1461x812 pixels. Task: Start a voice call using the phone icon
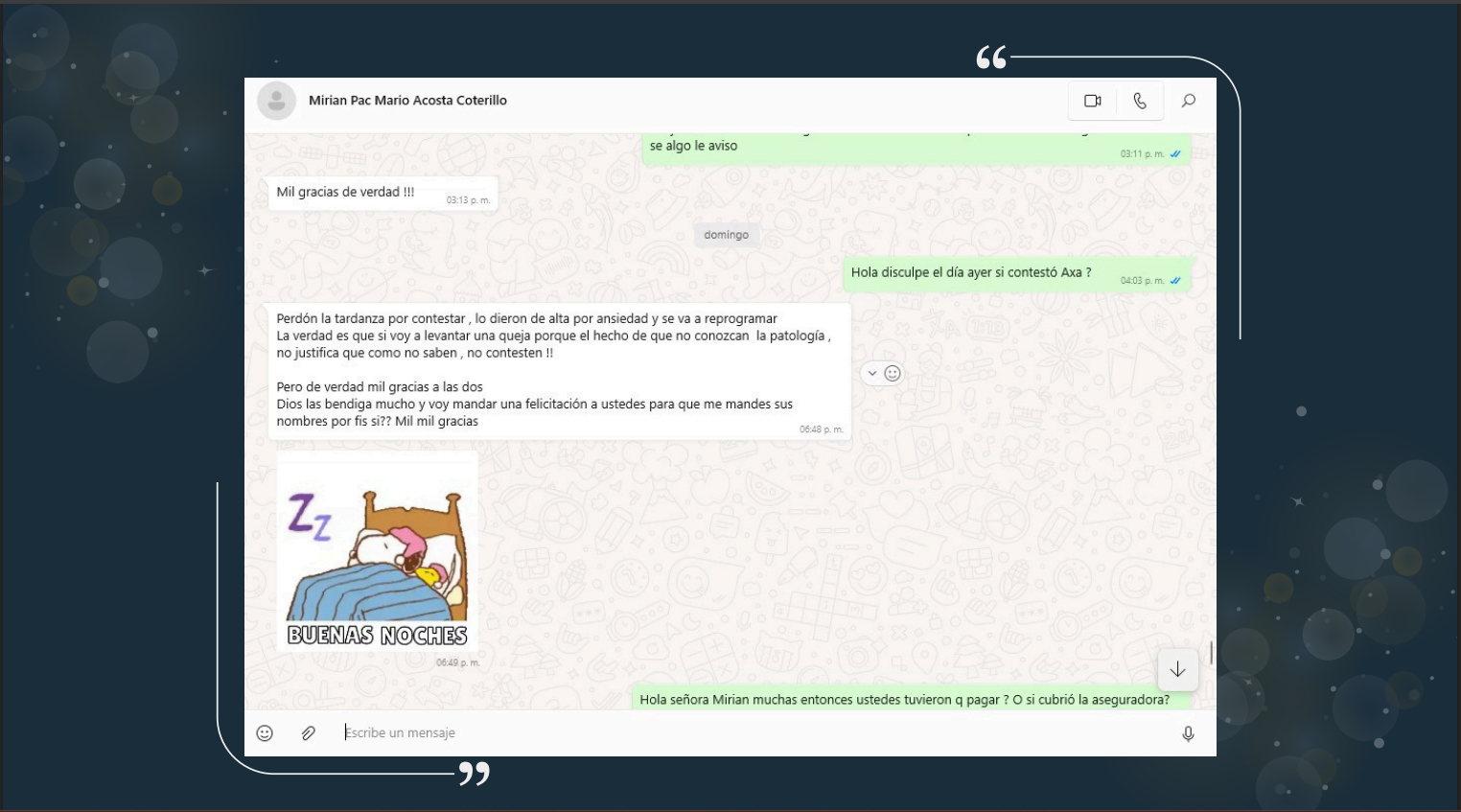coord(1140,101)
